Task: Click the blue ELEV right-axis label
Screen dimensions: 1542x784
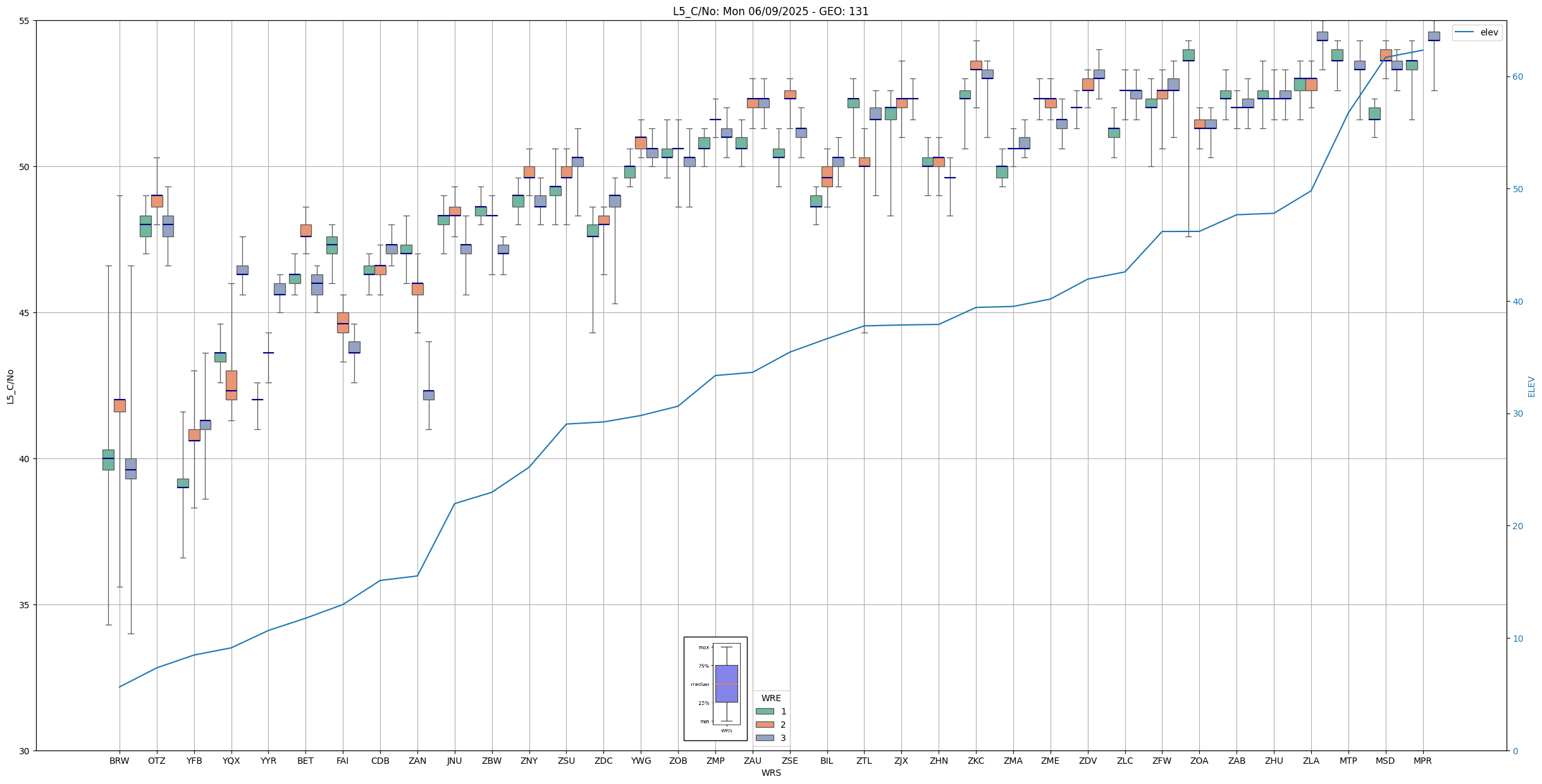Action: click(1531, 386)
